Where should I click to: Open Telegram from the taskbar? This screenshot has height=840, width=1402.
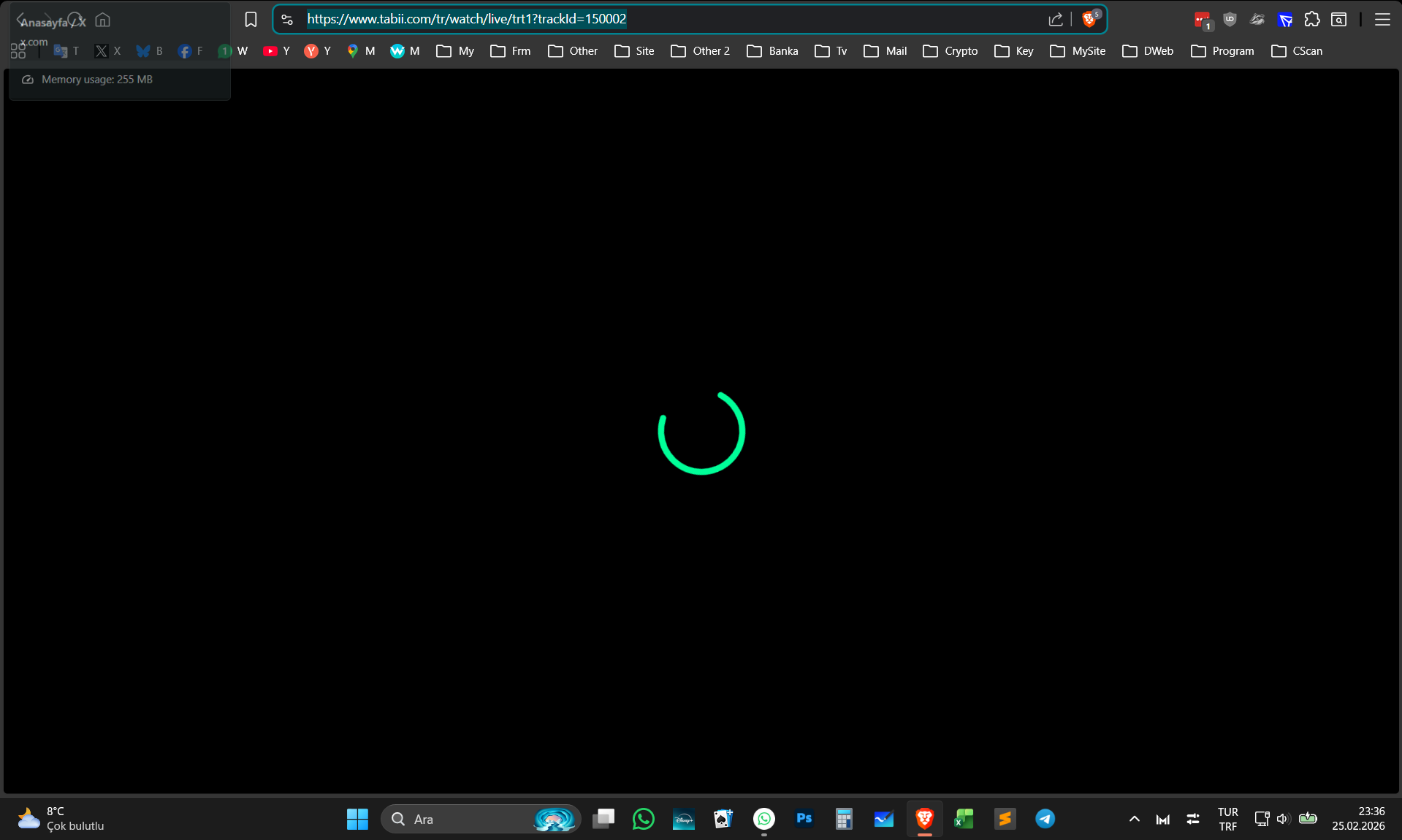tap(1045, 819)
